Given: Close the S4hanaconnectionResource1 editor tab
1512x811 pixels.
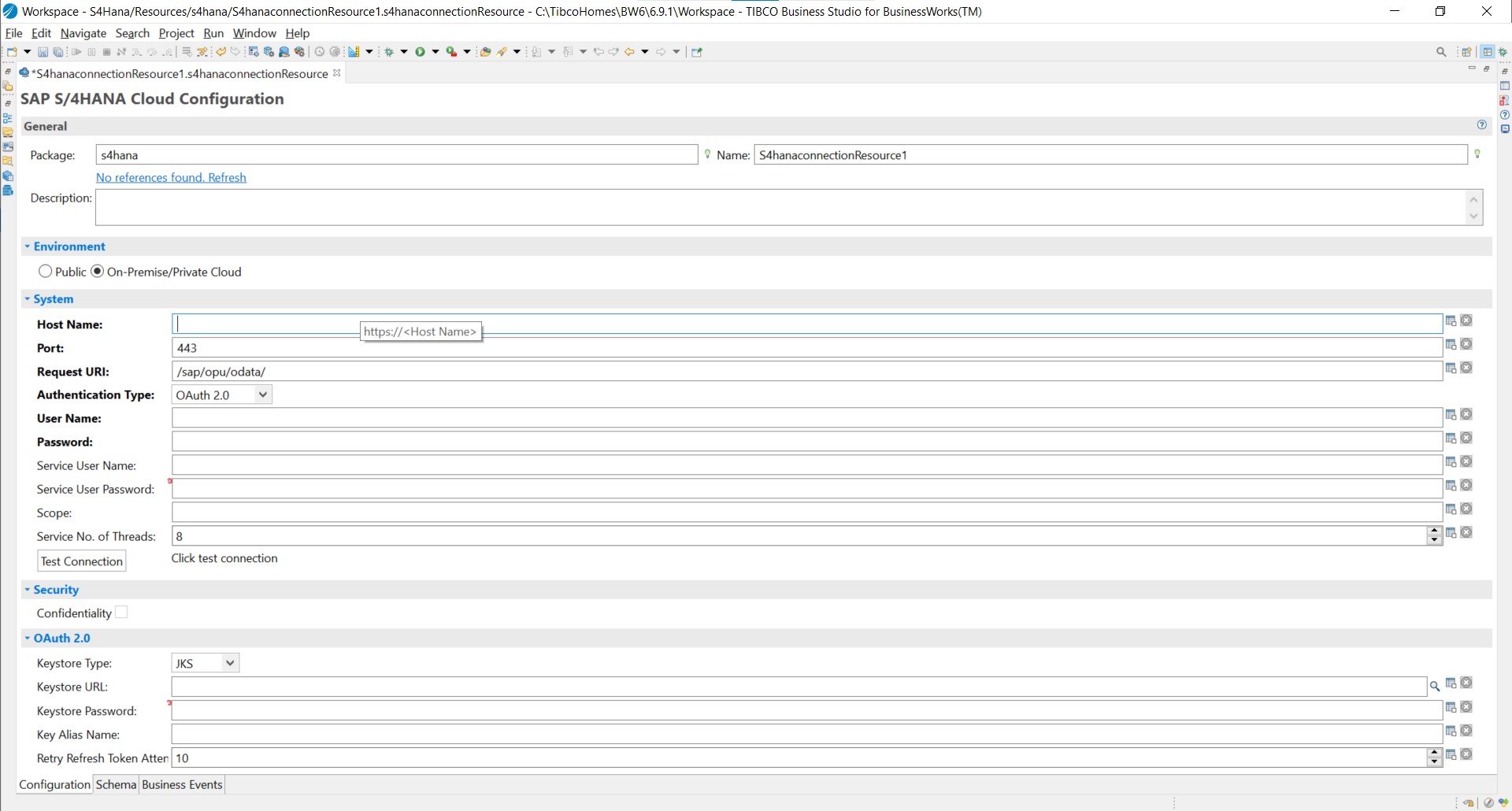Looking at the screenshot, I should [337, 72].
